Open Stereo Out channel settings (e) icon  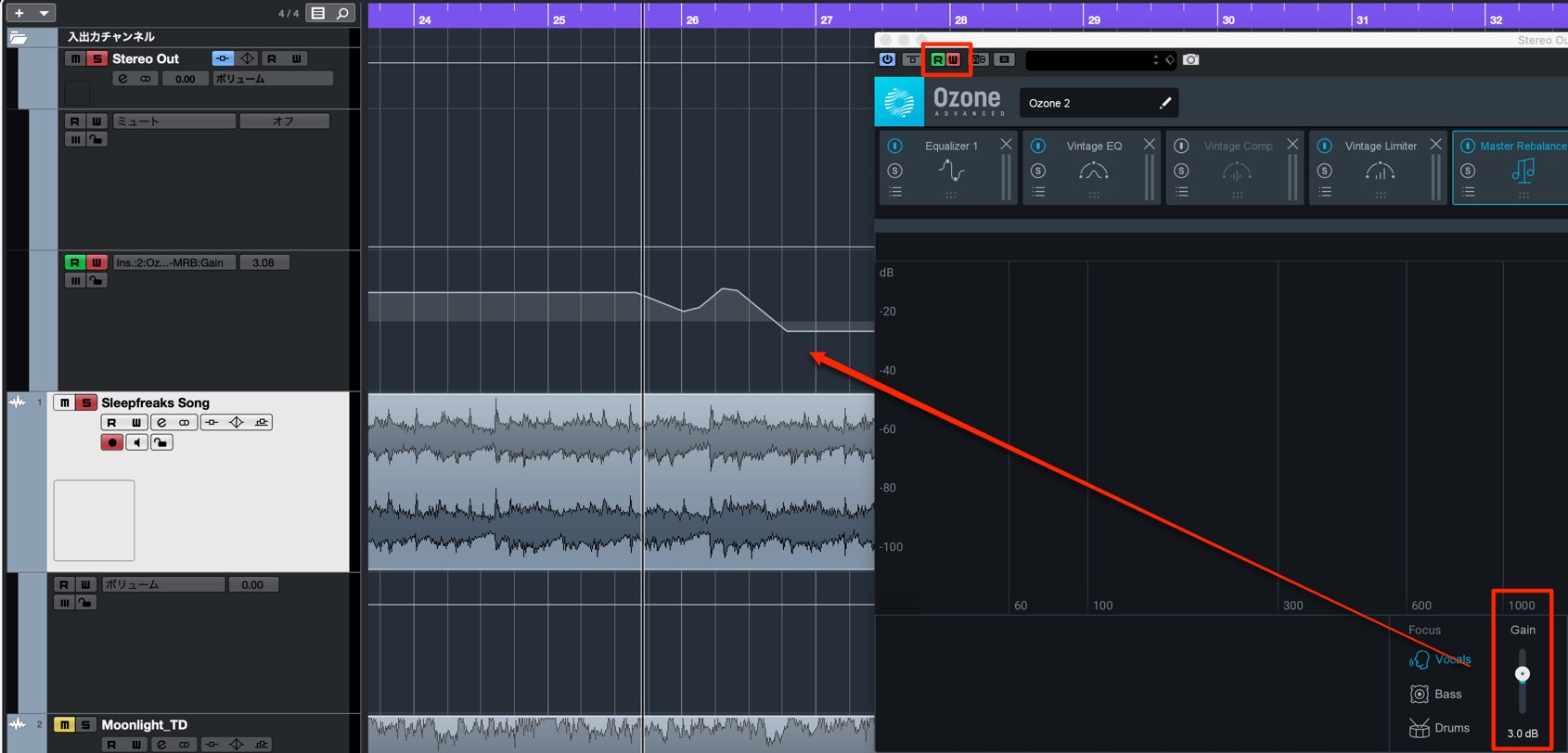click(x=123, y=79)
